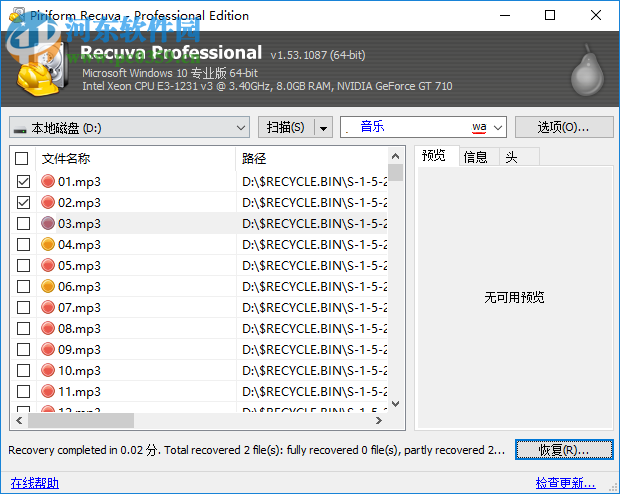This screenshot has width=620, height=494.
Task: Select the 11.mp3 file name
Action: [x=79, y=392]
